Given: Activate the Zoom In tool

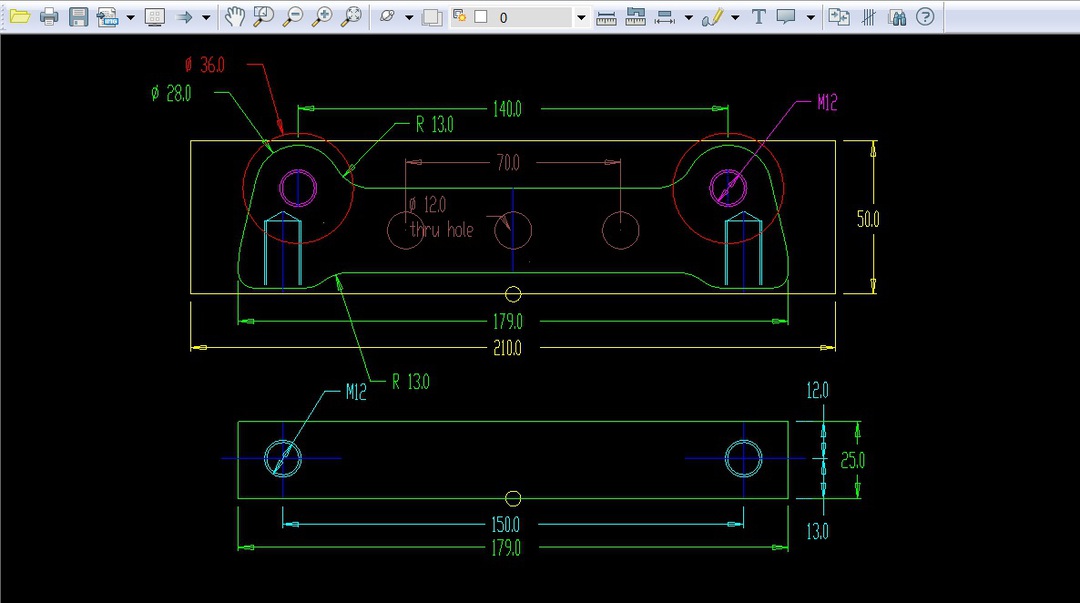Looking at the screenshot, I should pyautogui.click(x=321, y=17).
